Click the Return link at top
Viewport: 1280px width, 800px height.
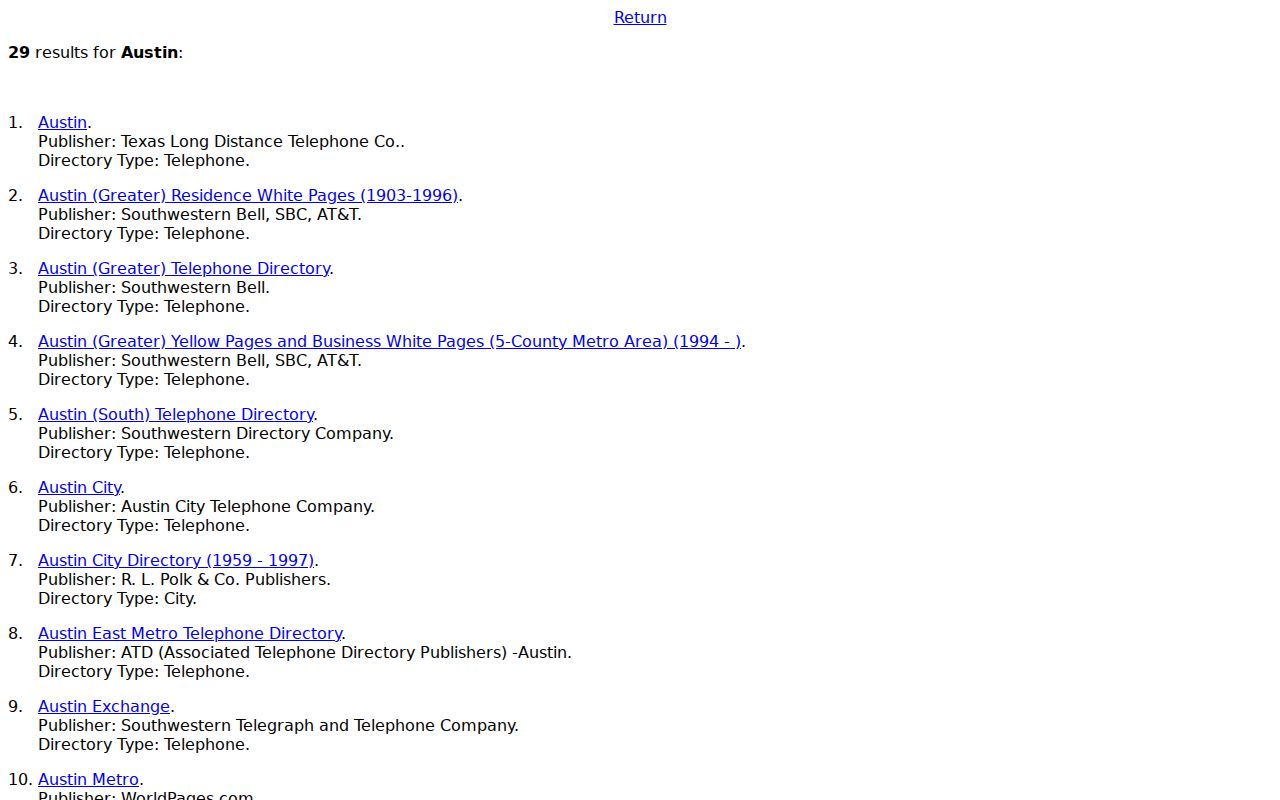(640, 17)
